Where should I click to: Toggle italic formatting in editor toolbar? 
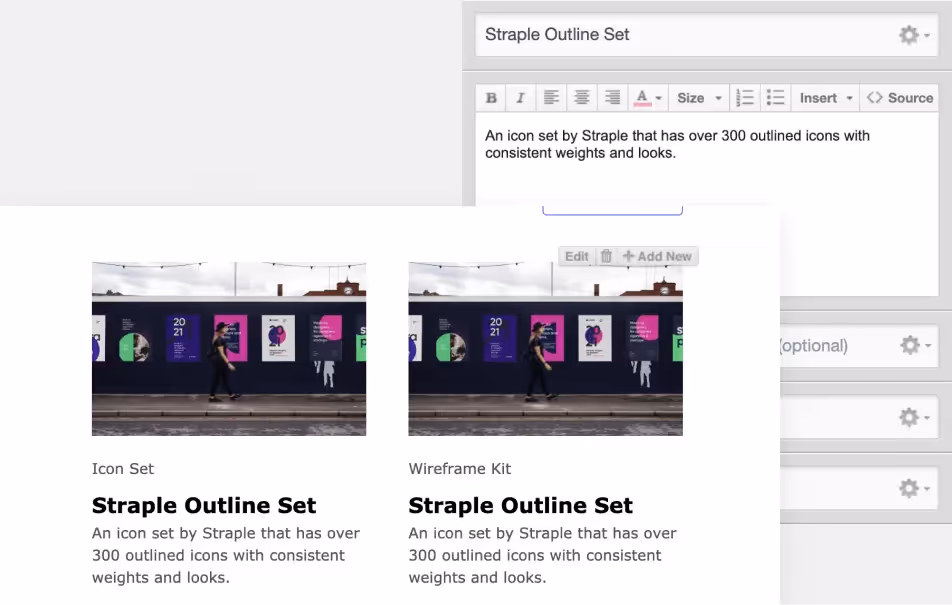(x=520, y=98)
